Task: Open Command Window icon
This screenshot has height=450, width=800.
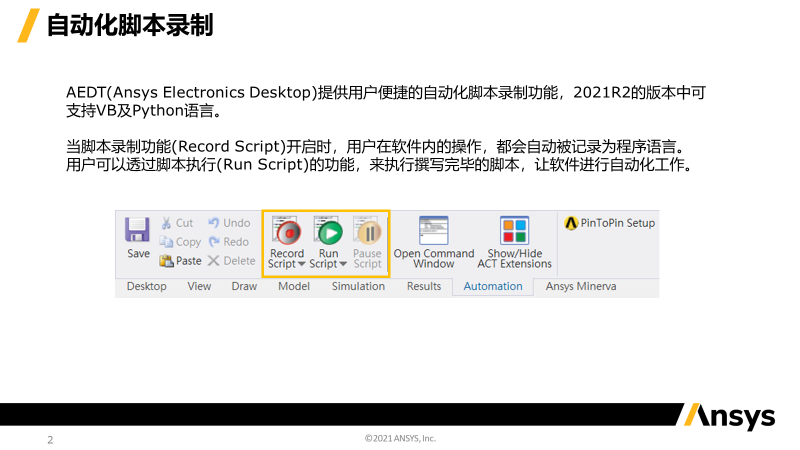Action: click(x=434, y=231)
